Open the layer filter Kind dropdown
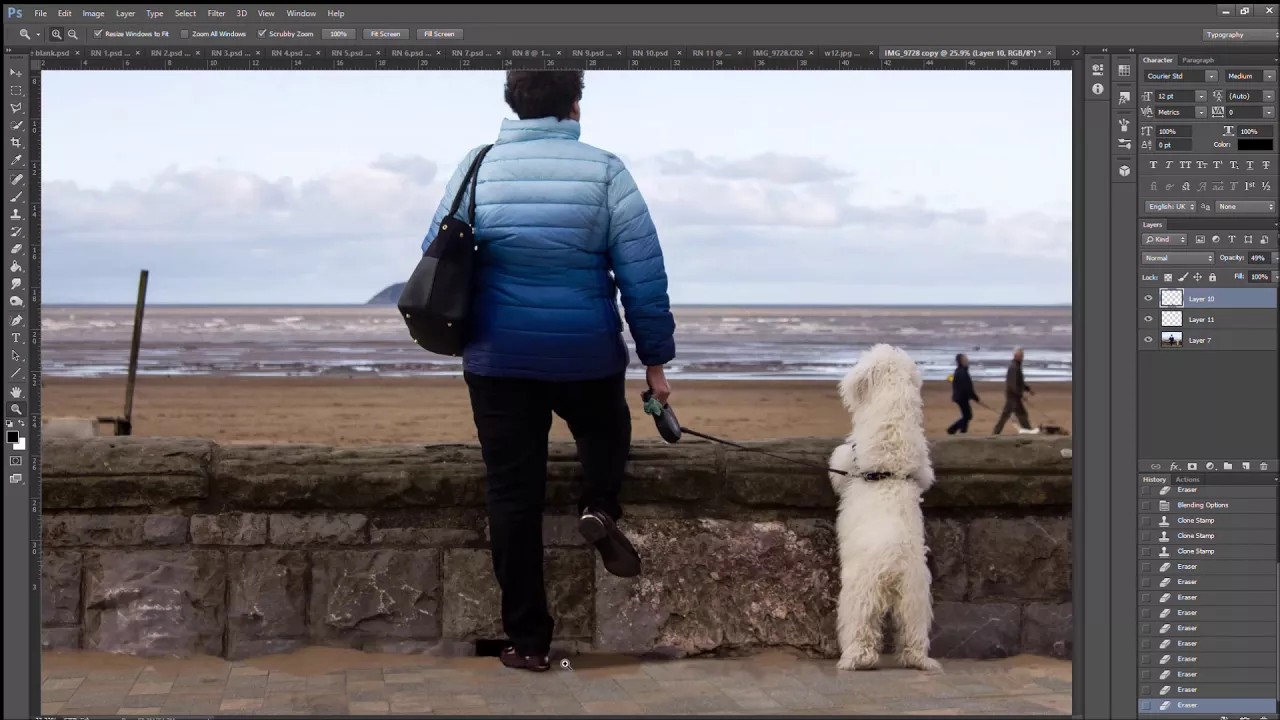Screen dimensions: 1280x720 (x=1165, y=240)
